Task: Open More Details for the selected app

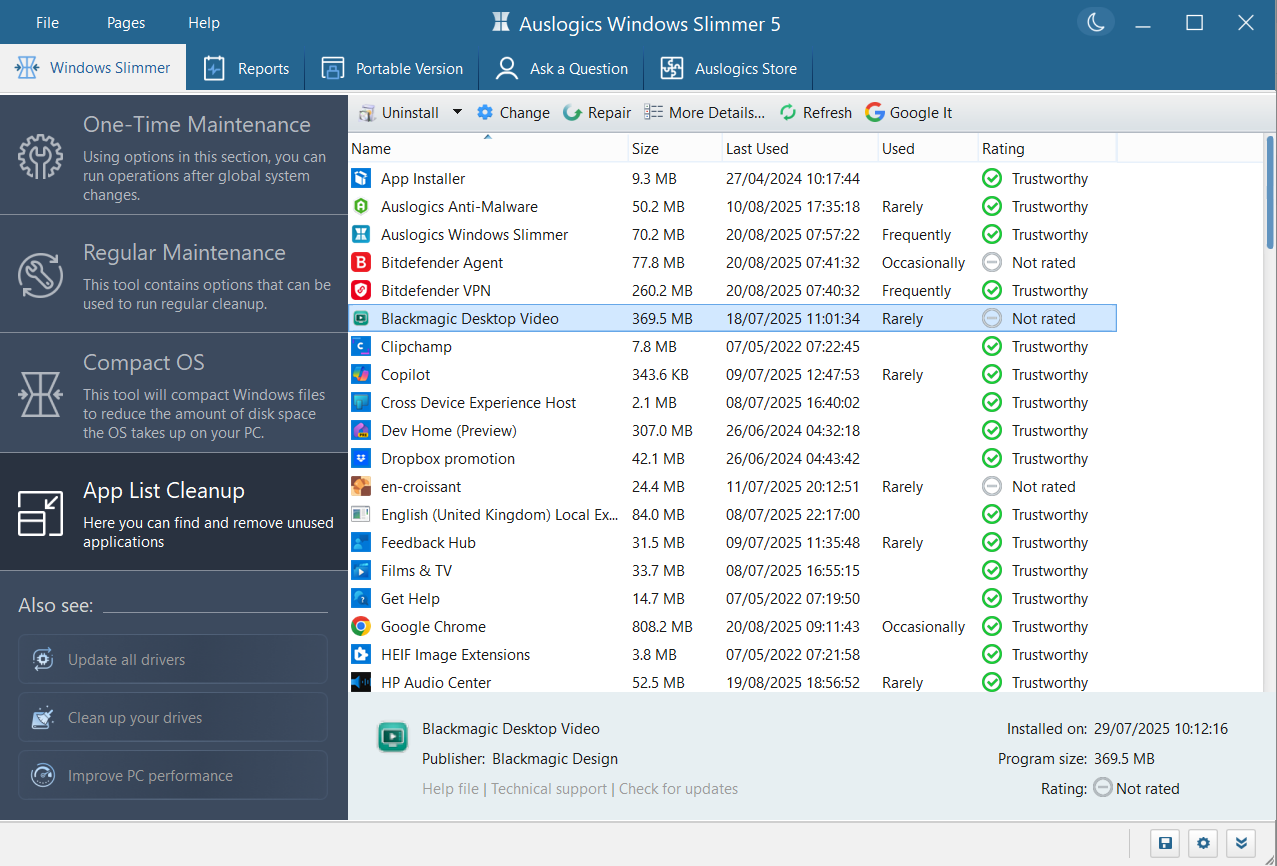Action: 704,113
